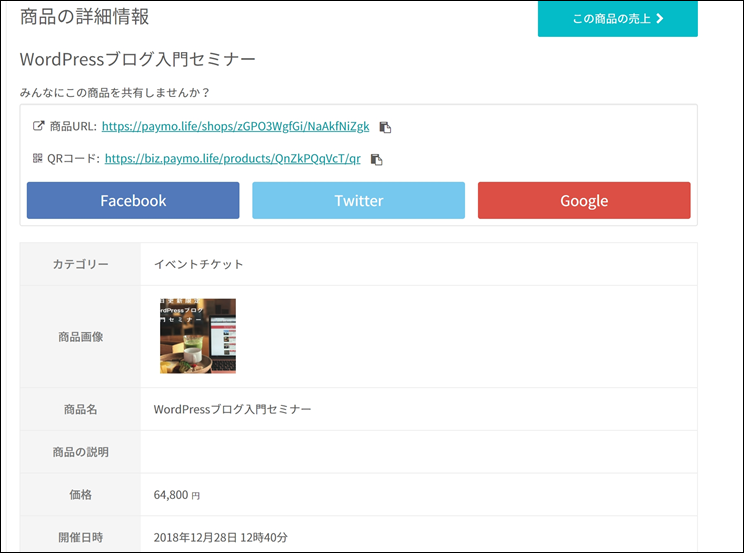Open この商品の売上 sales page

click(x=617, y=19)
